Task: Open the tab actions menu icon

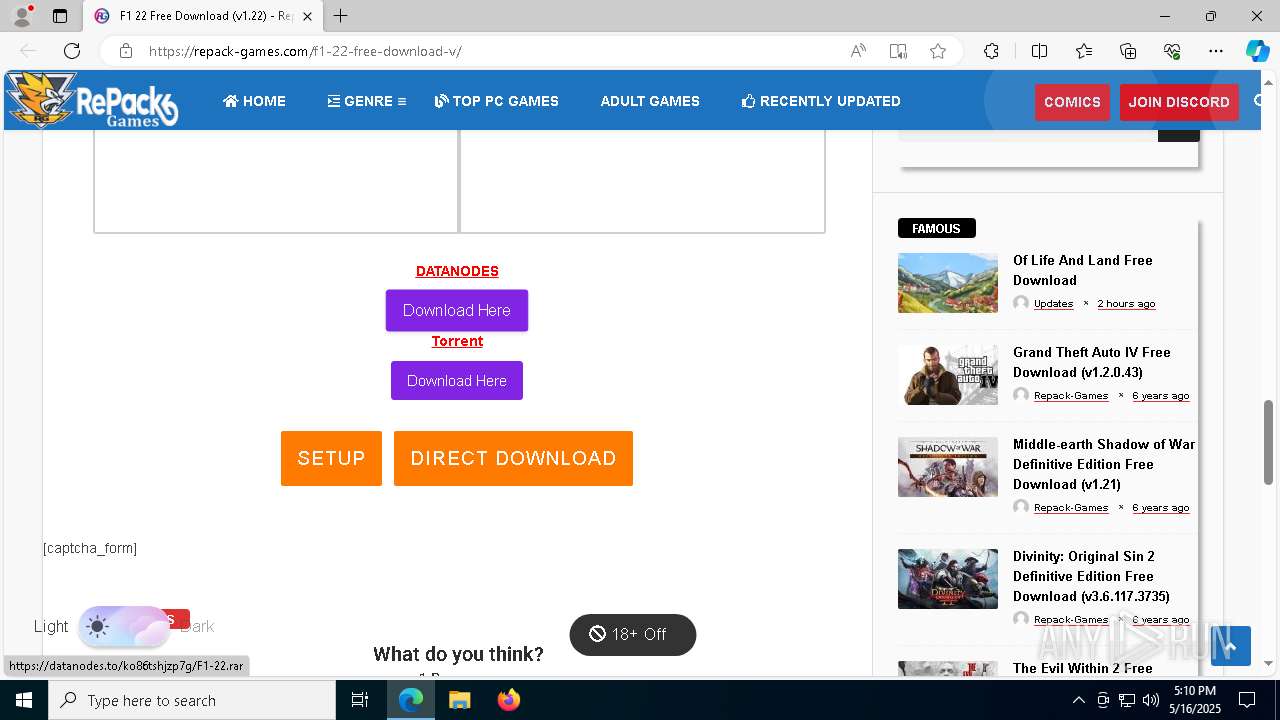Action: tap(60, 16)
